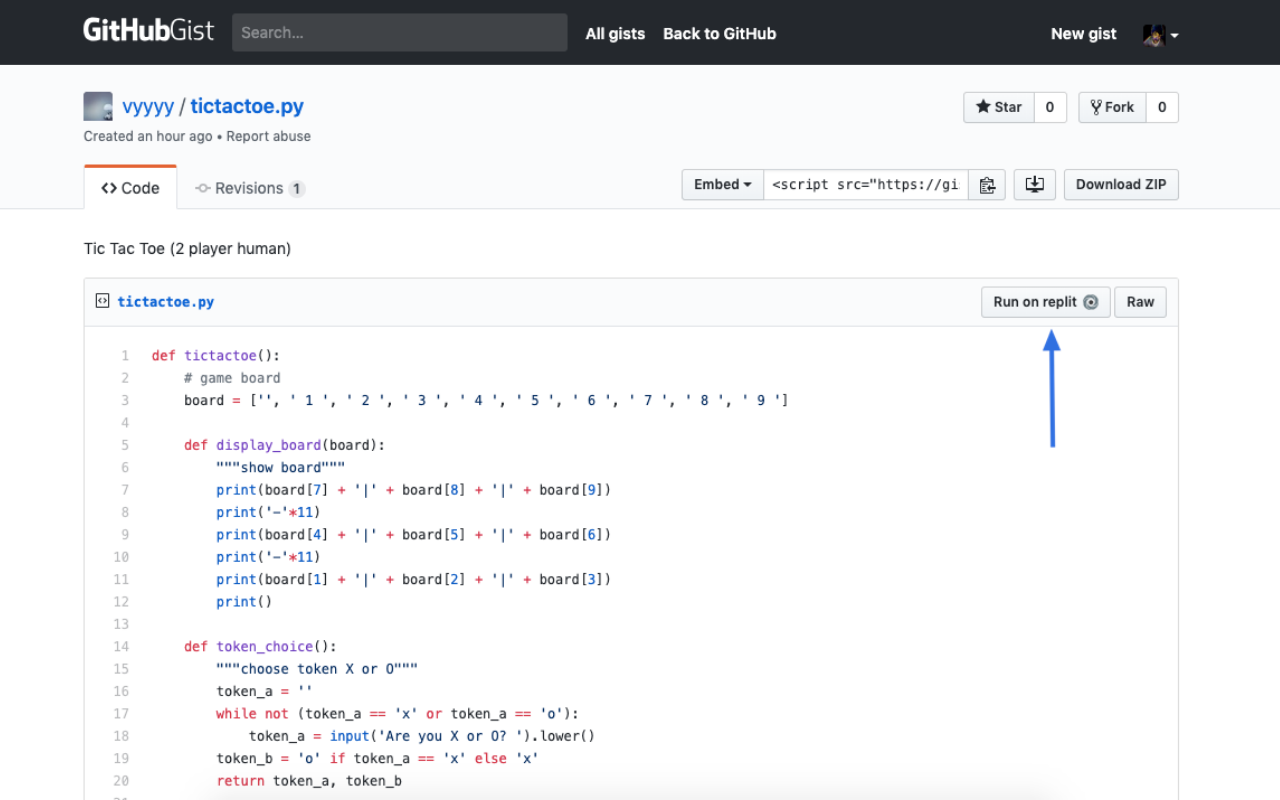Click the star icon inside the Star button
This screenshot has width=1280, height=800.
tap(984, 107)
